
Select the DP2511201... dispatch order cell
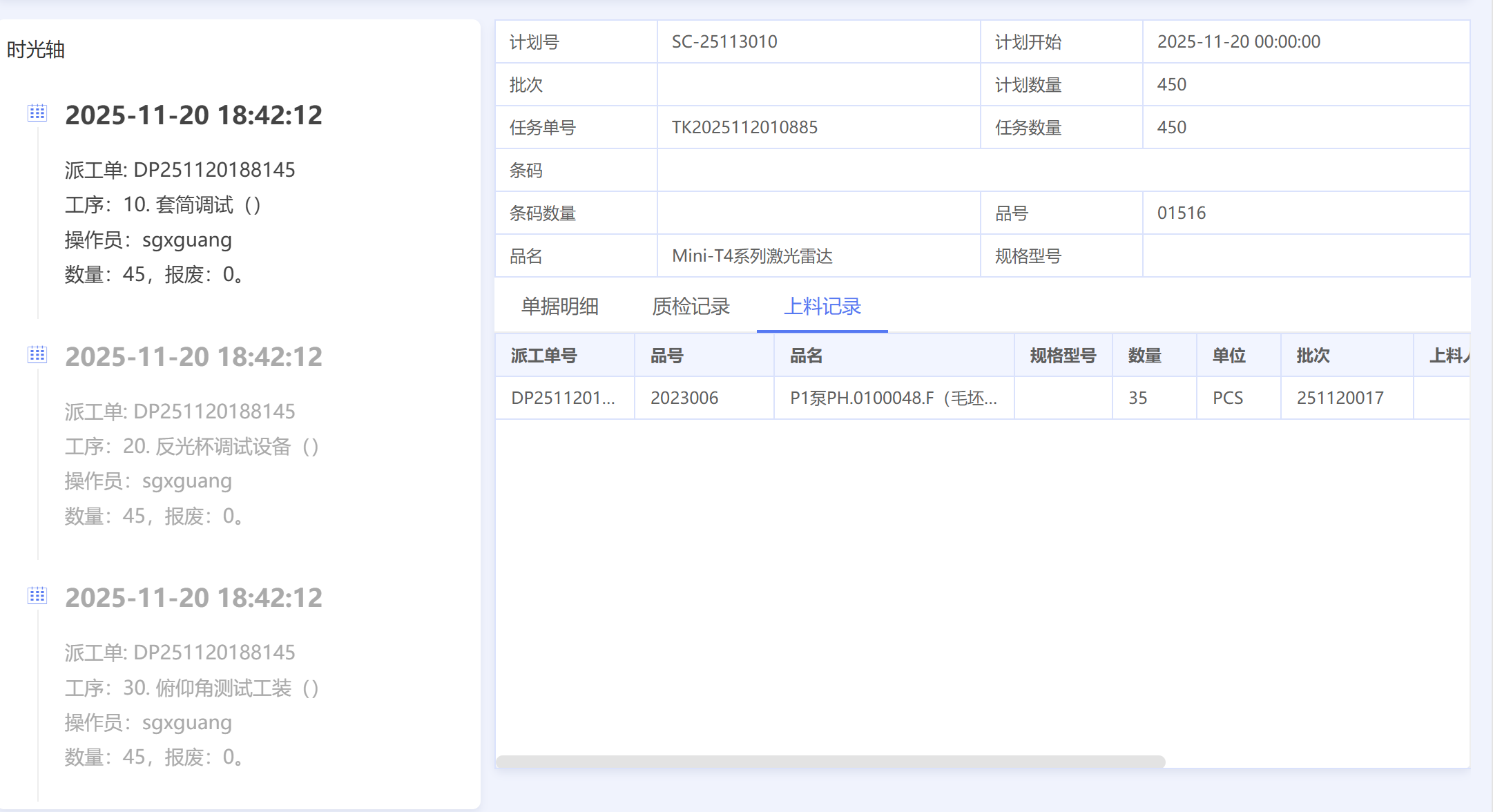[563, 398]
